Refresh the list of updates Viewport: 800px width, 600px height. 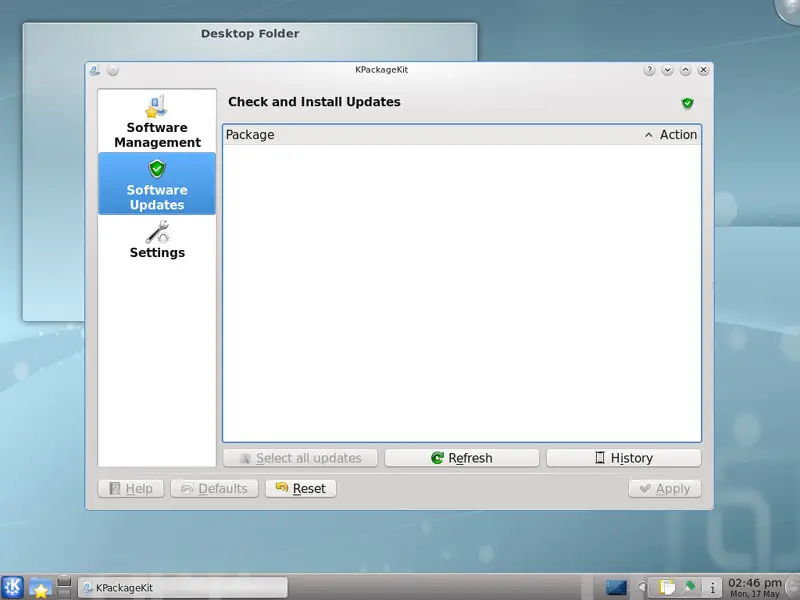[x=462, y=458]
